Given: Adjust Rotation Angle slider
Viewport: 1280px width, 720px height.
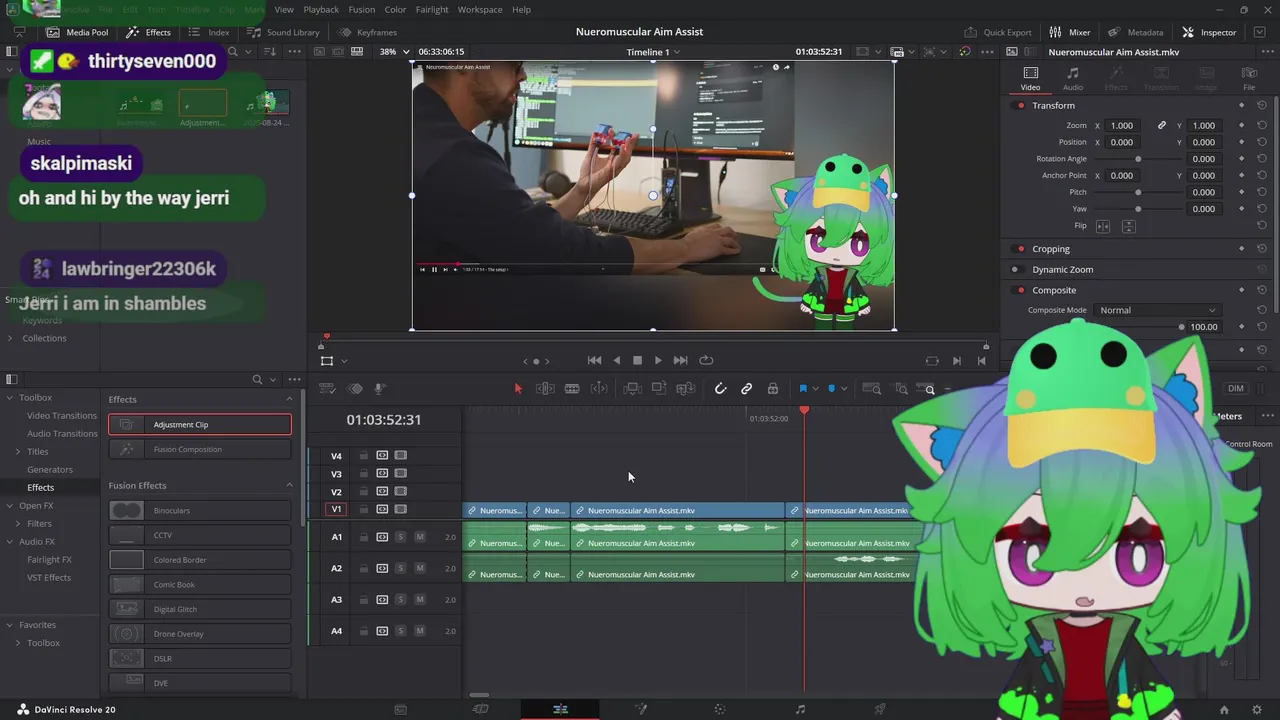Looking at the screenshot, I should [1138, 159].
